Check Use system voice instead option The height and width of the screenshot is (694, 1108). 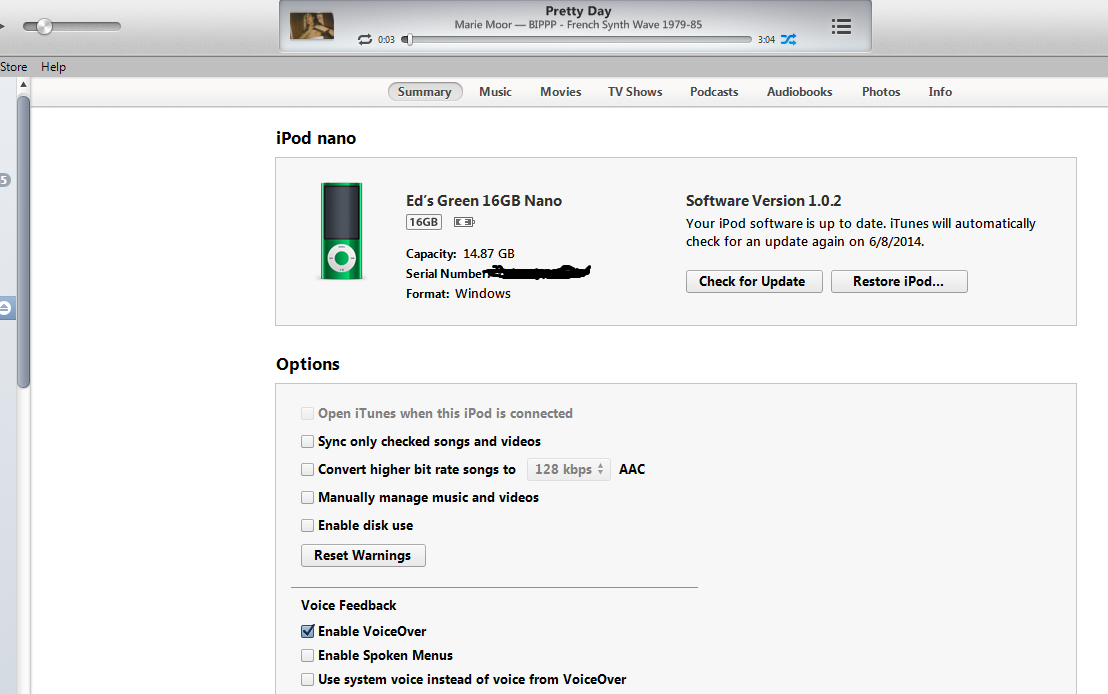[307, 680]
